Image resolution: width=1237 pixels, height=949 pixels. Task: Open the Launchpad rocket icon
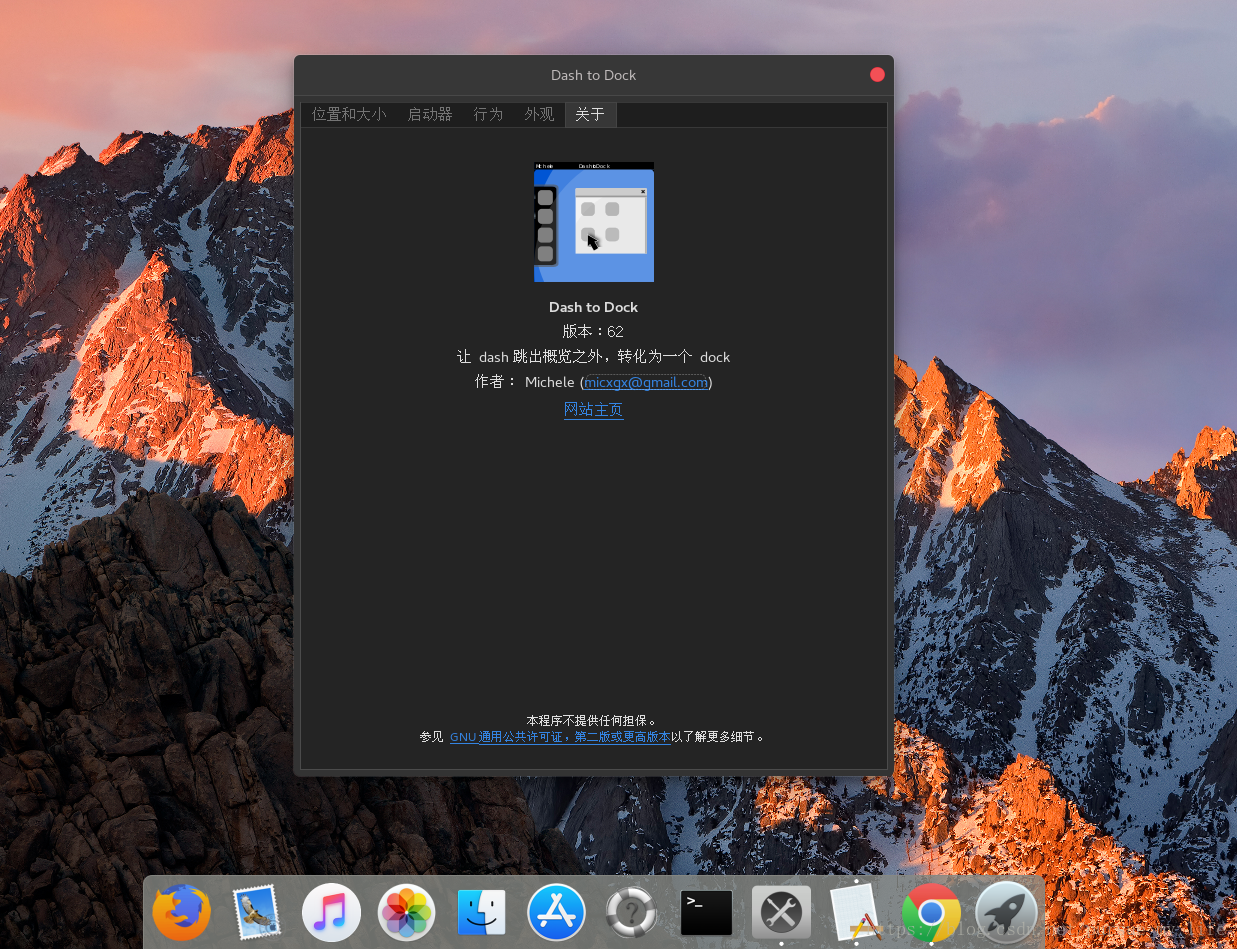[x=1006, y=913]
